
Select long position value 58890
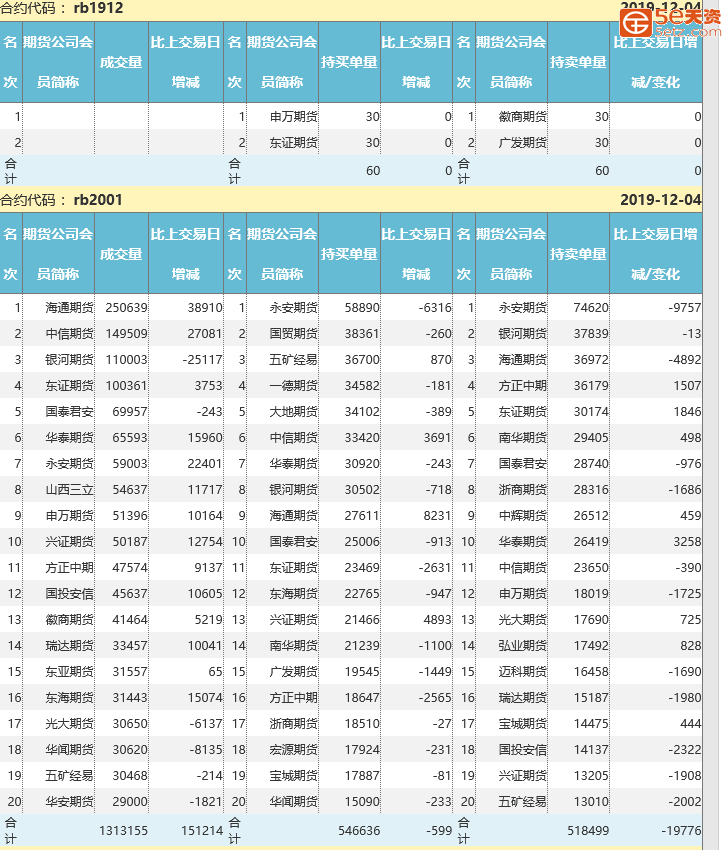click(362, 308)
